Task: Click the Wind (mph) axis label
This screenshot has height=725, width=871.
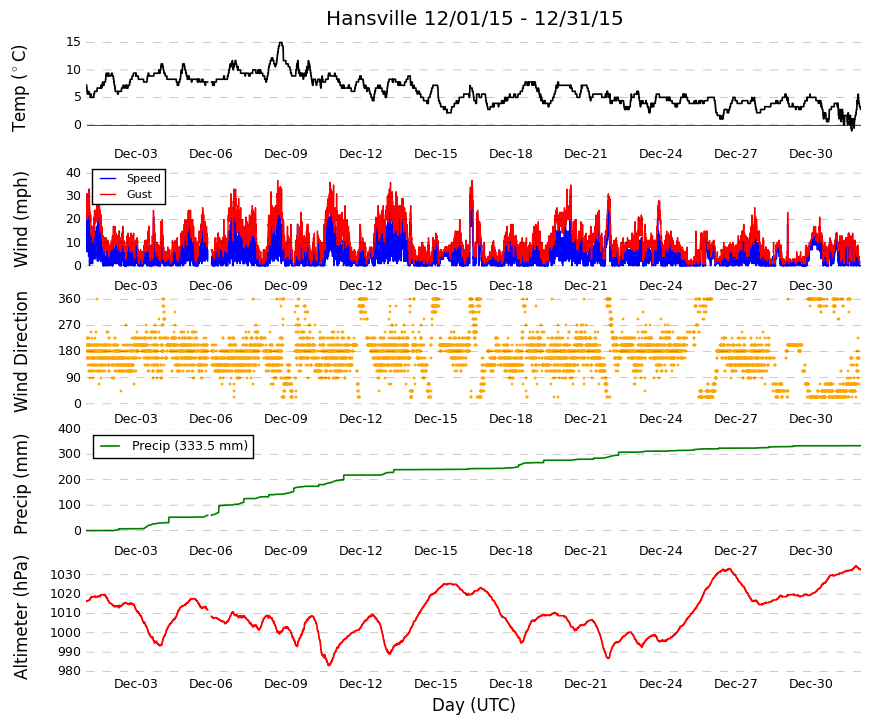Action: pyautogui.click(x=20, y=219)
